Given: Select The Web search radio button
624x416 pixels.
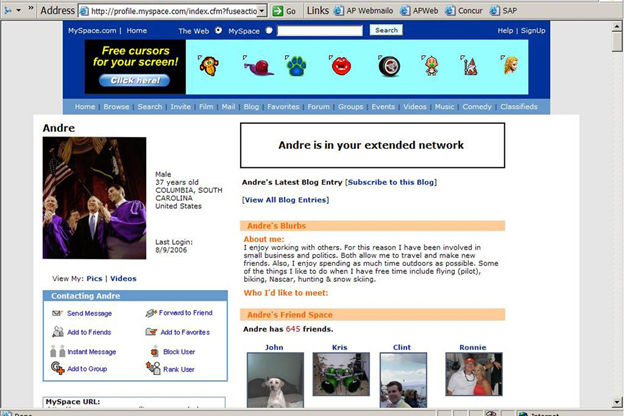Looking at the screenshot, I should tap(218, 30).
